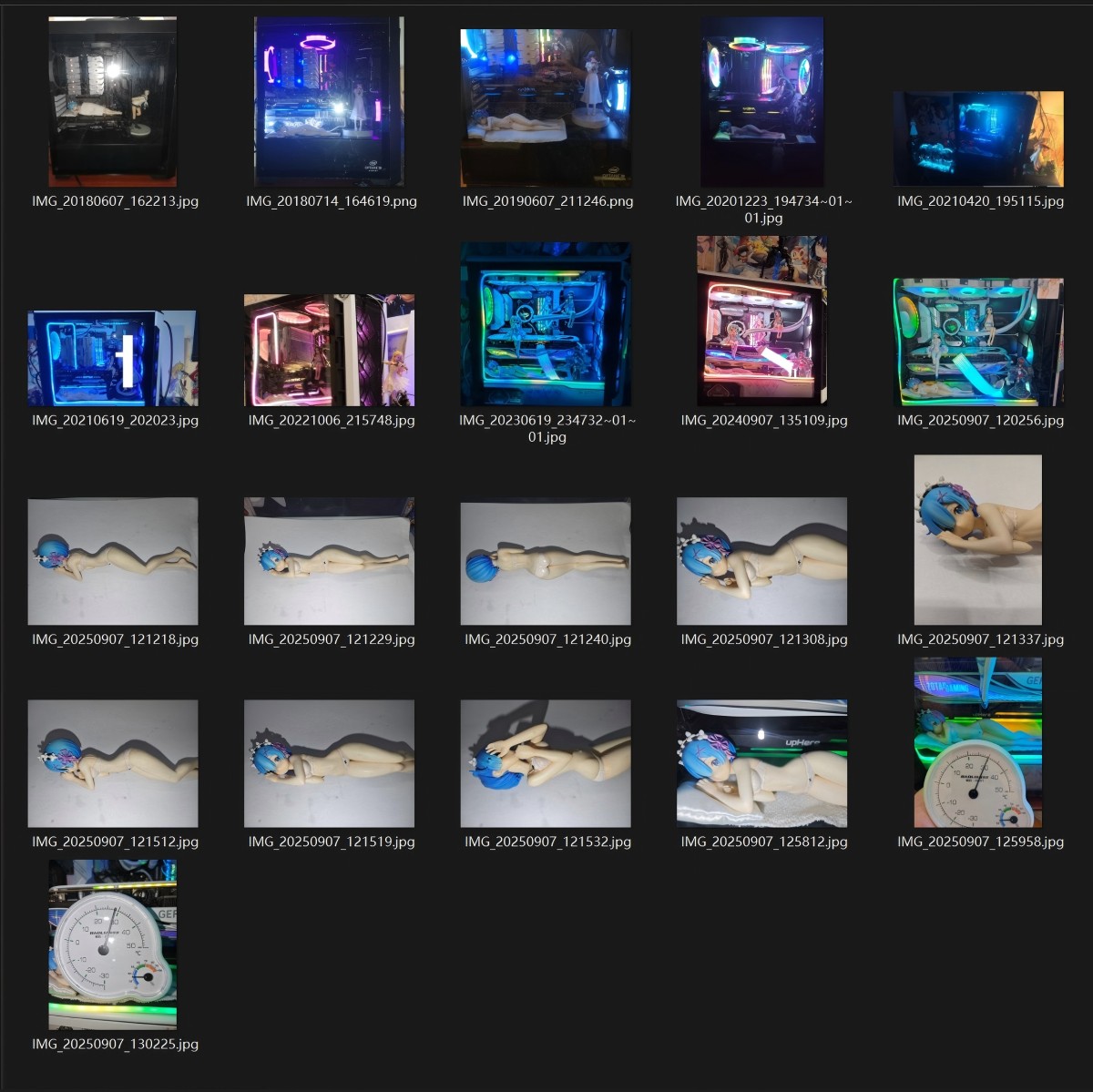1093x1092 pixels.
Task: Click the file name IMG_20250907_121512.jpg
Action: (x=115, y=842)
